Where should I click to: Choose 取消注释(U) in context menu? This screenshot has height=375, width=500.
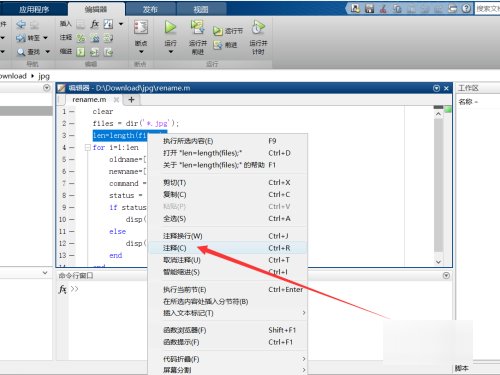227,260
